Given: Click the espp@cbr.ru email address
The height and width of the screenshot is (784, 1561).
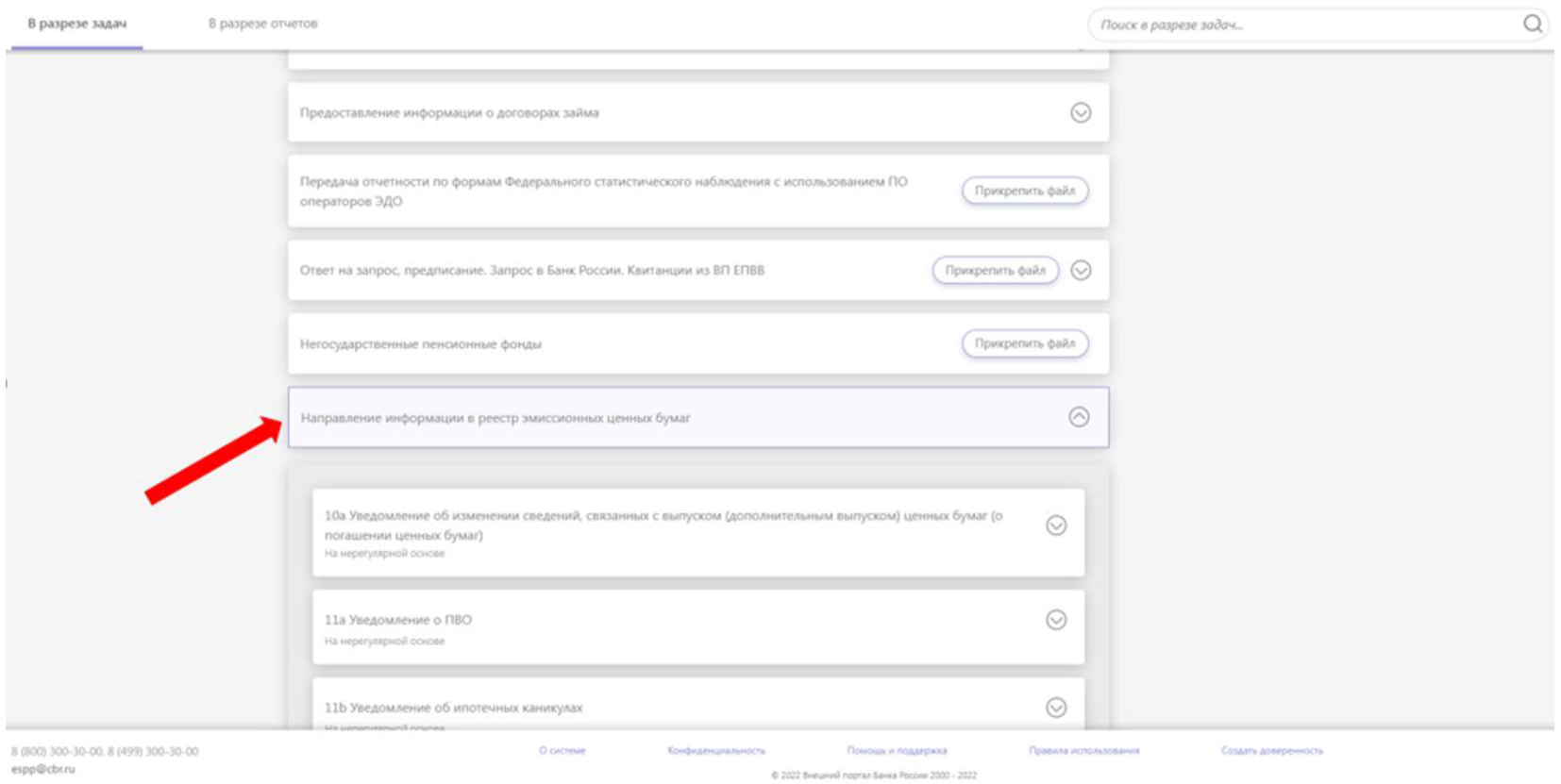Looking at the screenshot, I should click(43, 769).
